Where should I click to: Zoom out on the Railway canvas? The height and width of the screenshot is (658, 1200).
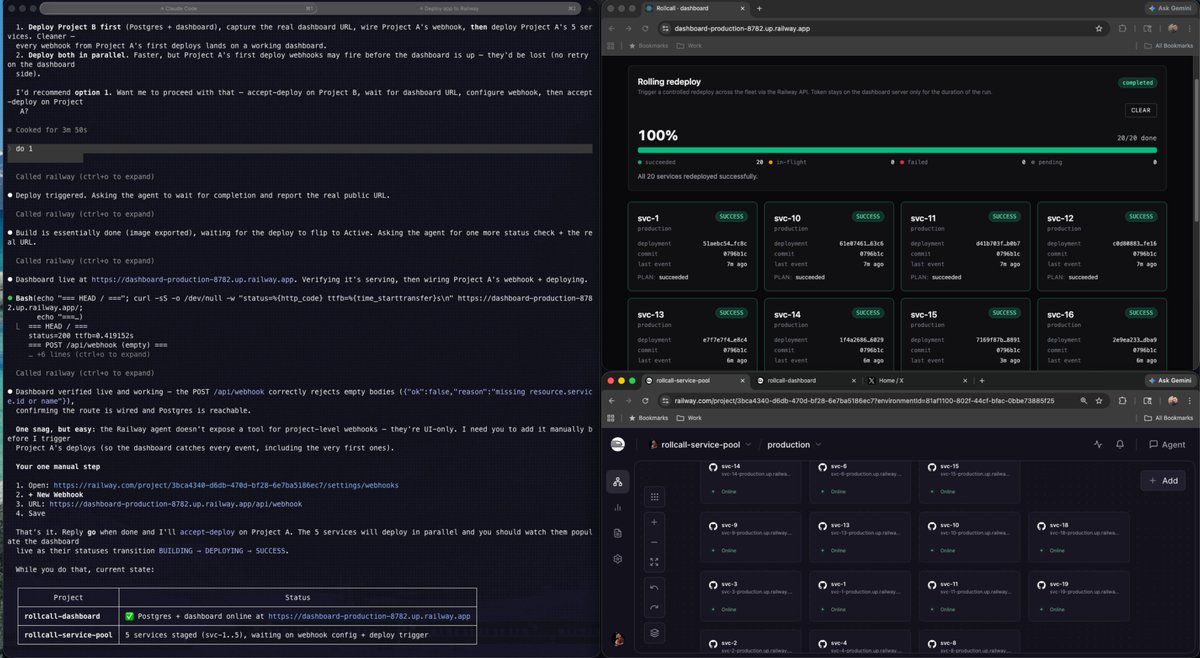point(654,542)
